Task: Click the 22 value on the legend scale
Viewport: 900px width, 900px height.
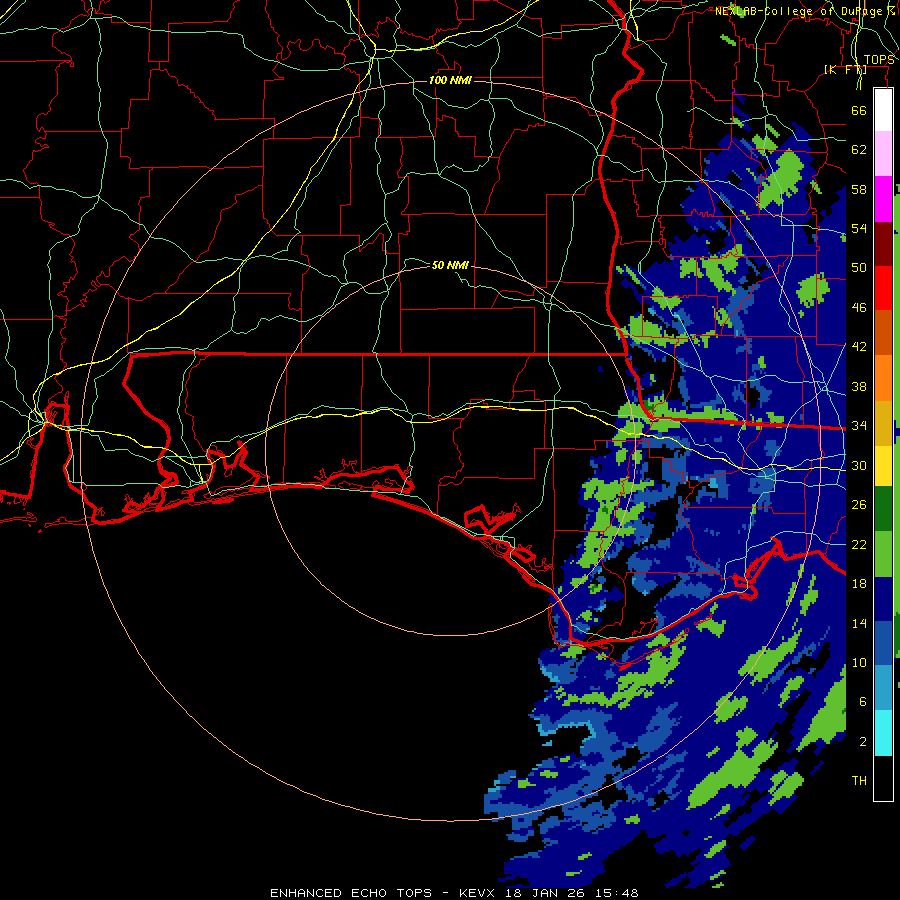Action: (x=859, y=545)
